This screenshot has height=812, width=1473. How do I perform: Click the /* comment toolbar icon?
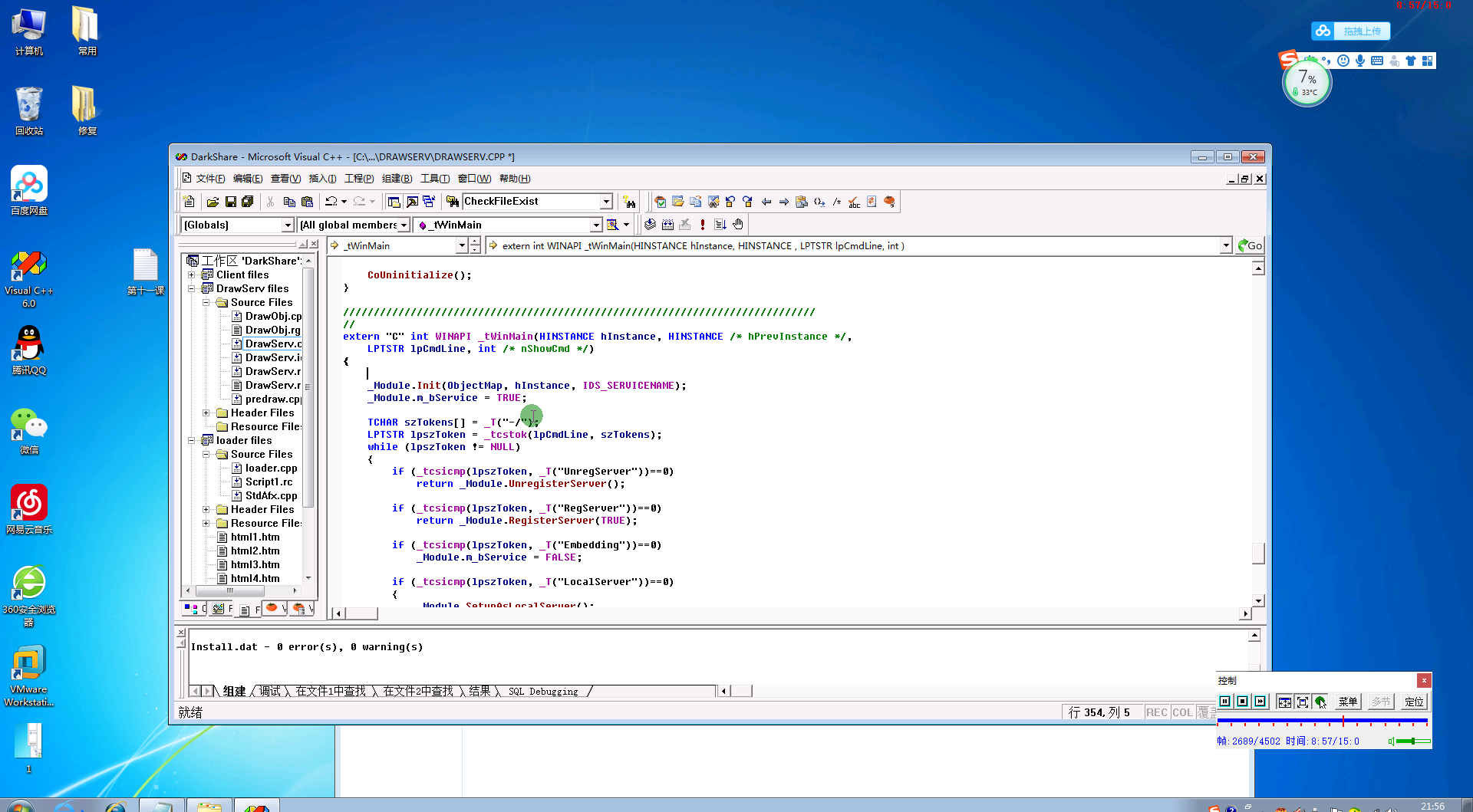[837, 202]
